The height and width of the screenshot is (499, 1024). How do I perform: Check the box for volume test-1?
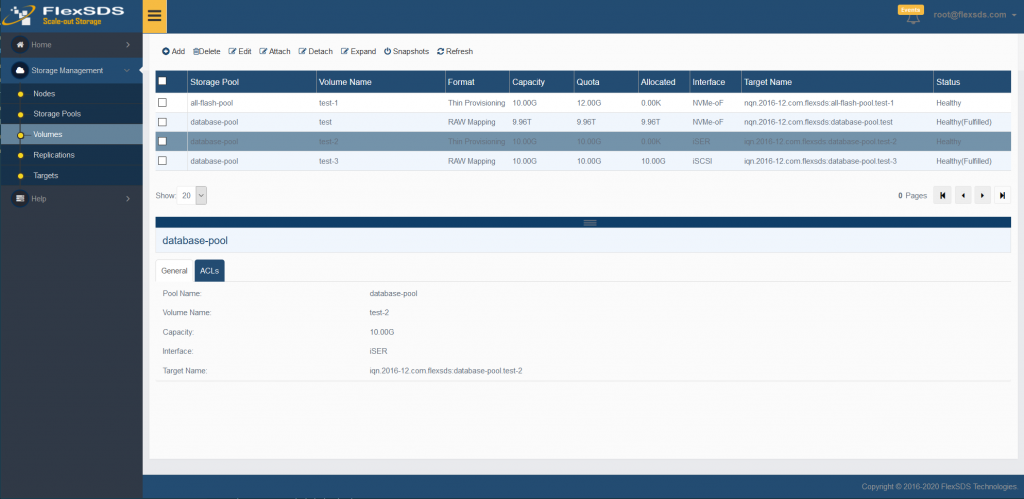[163, 103]
